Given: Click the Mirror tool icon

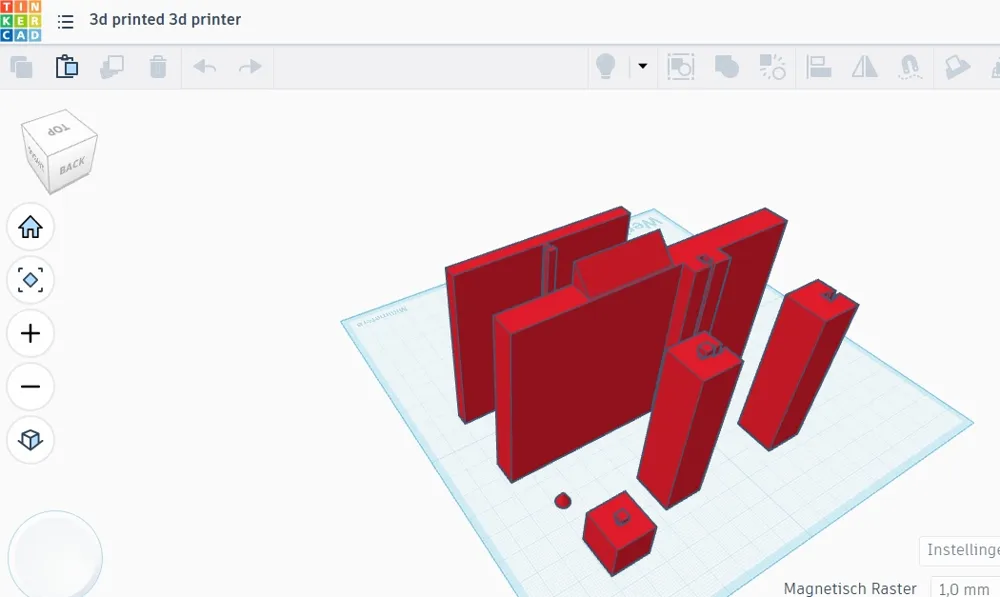Looking at the screenshot, I should point(864,67).
